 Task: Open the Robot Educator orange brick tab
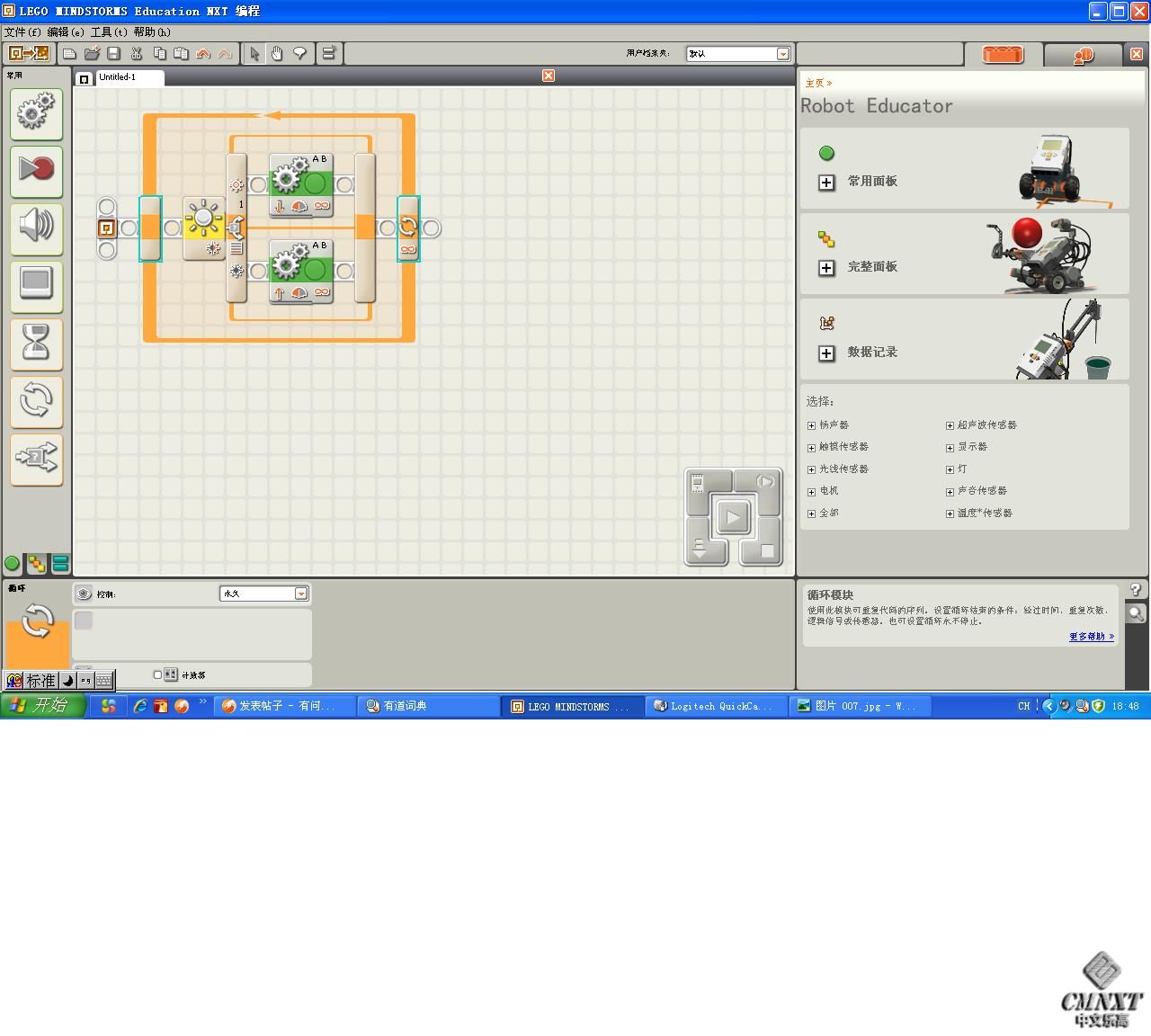pos(1003,55)
